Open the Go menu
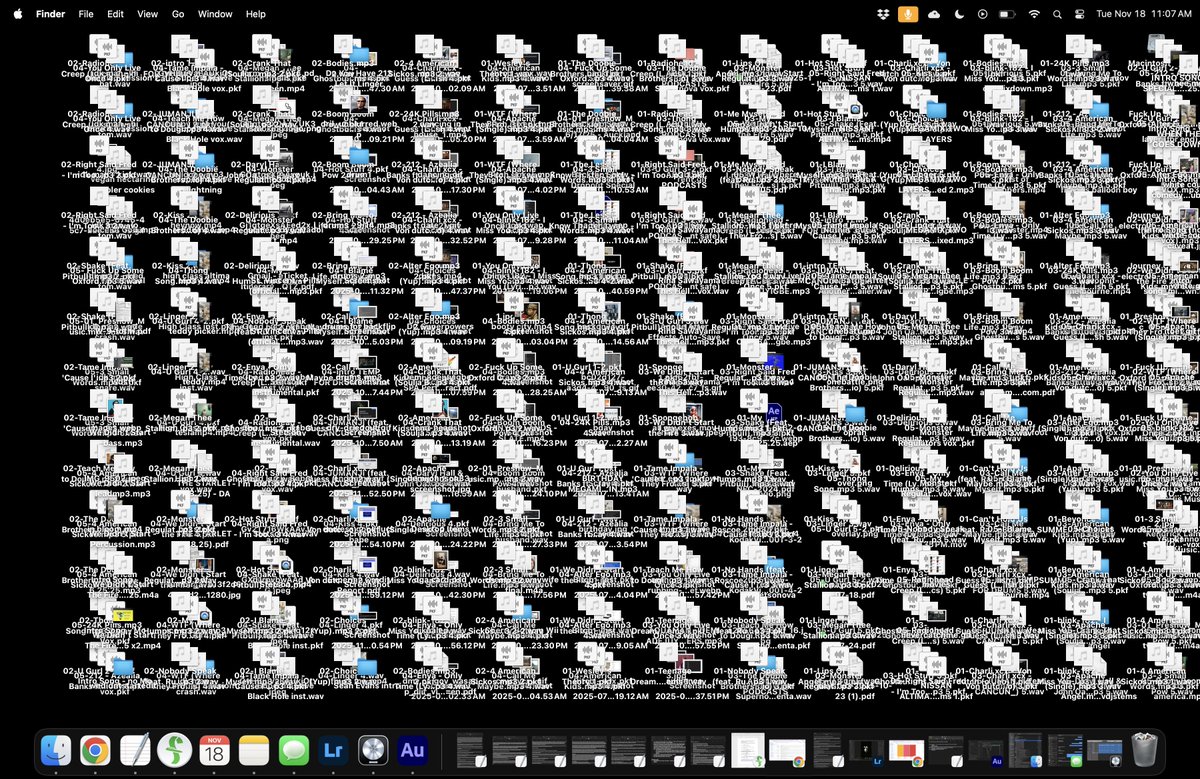The width and height of the screenshot is (1200, 779). tap(178, 14)
